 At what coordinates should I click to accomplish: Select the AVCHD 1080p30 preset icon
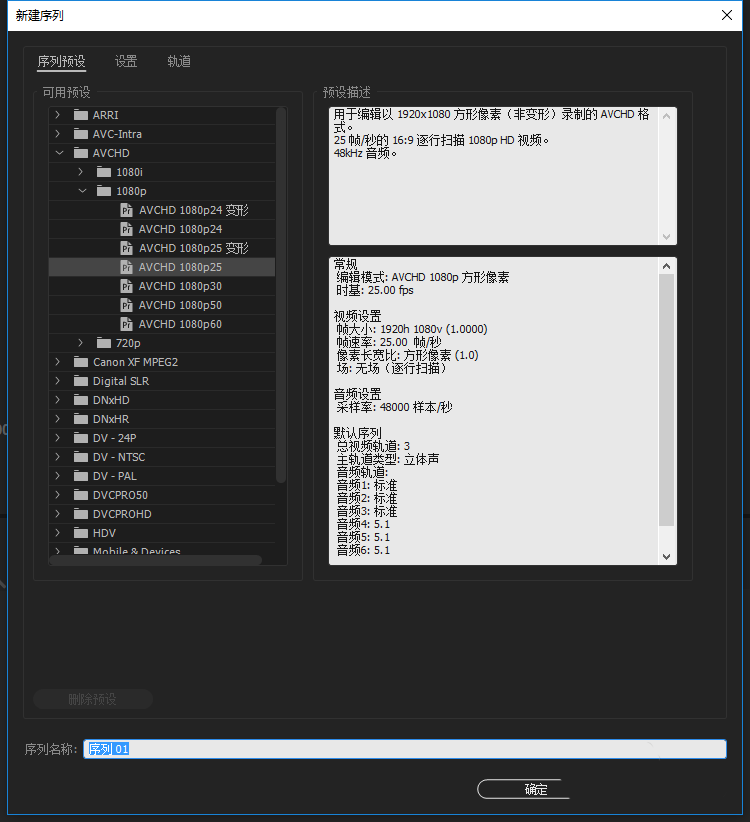tap(126, 286)
